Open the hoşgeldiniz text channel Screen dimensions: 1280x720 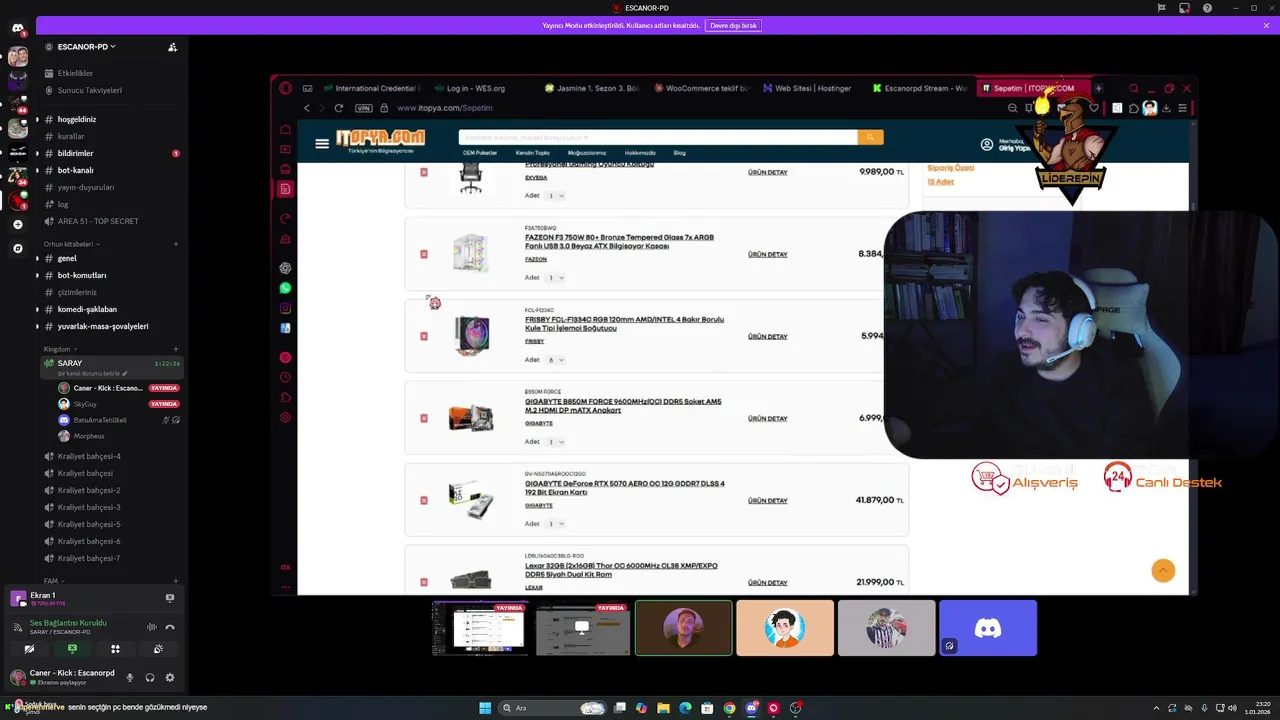coord(77,119)
